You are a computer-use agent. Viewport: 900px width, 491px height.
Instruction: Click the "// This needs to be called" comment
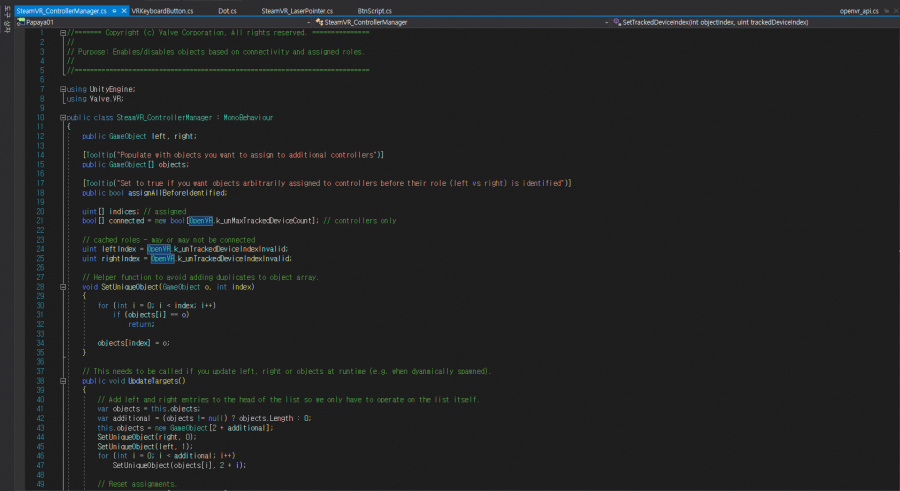click(286, 371)
